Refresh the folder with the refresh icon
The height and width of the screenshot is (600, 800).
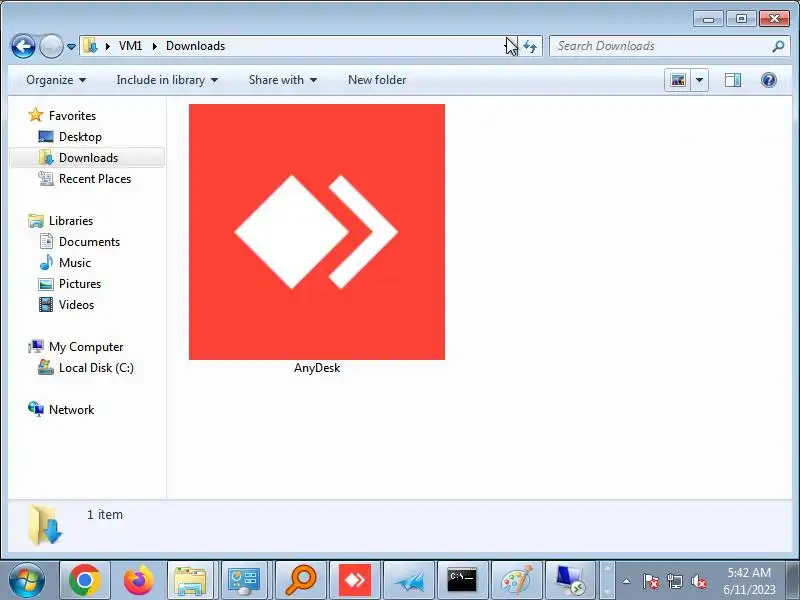tap(530, 46)
